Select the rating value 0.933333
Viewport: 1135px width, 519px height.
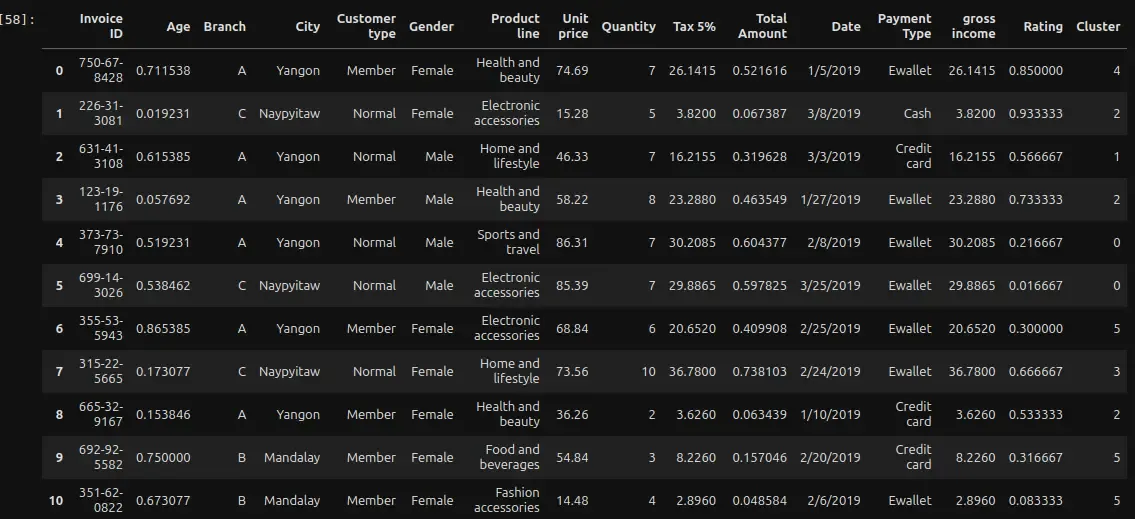[1035, 113]
